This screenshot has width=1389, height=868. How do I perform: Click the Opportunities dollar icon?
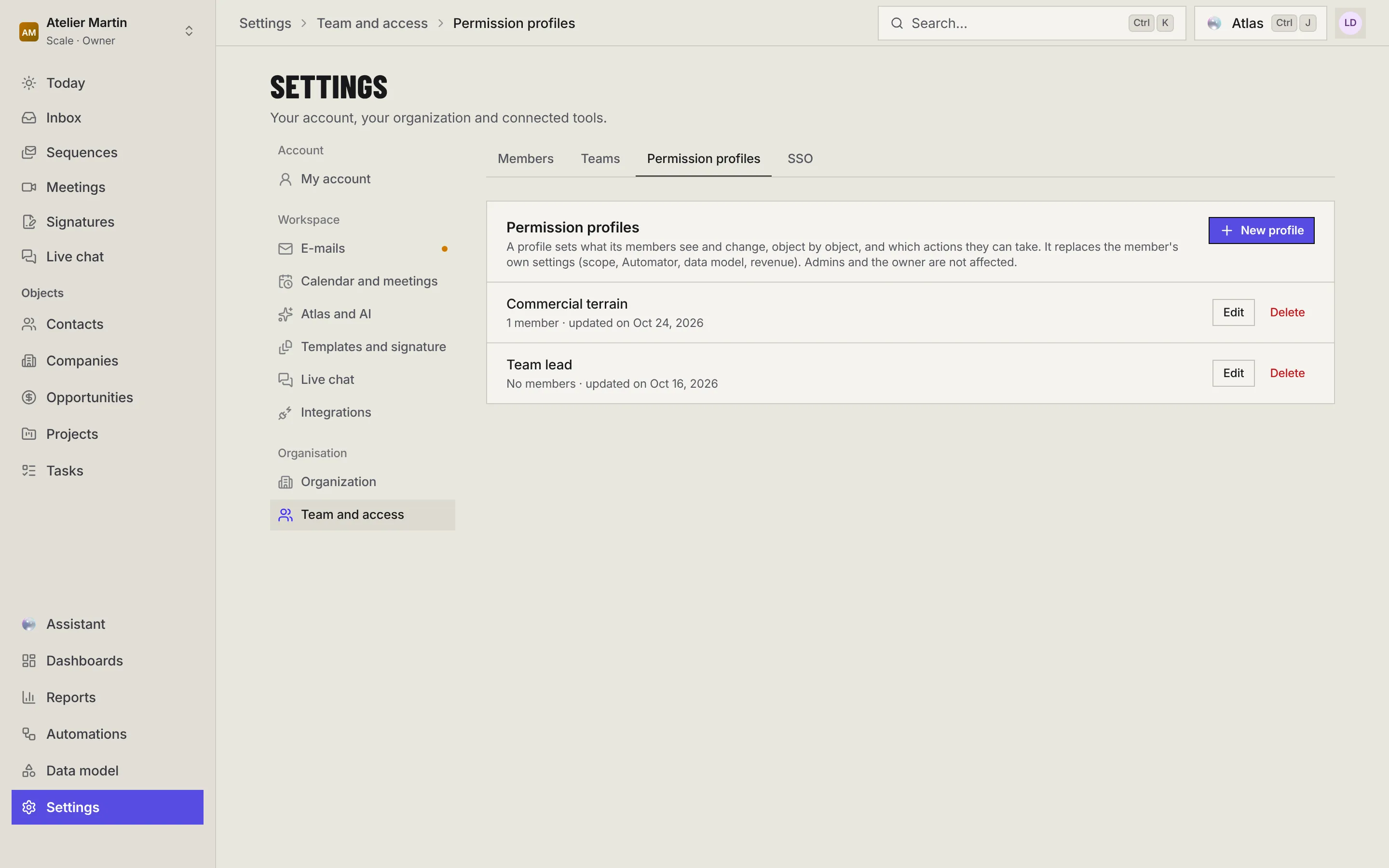(x=29, y=397)
